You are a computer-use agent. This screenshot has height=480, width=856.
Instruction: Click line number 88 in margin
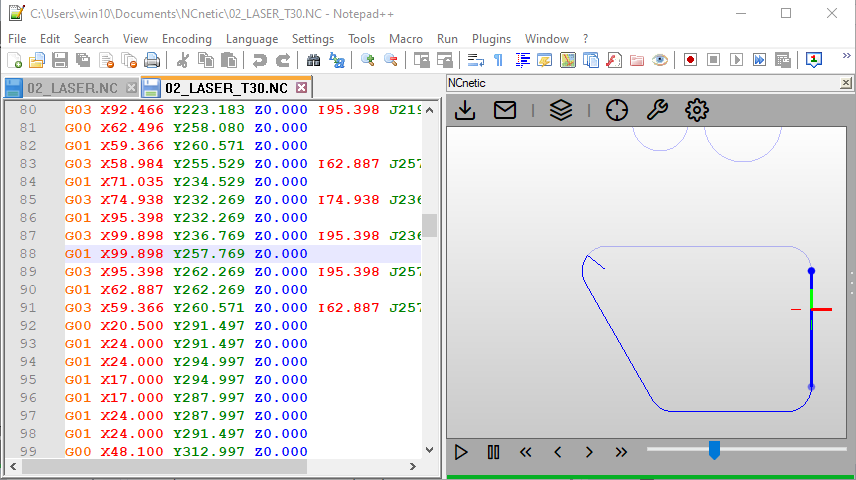click(28, 254)
